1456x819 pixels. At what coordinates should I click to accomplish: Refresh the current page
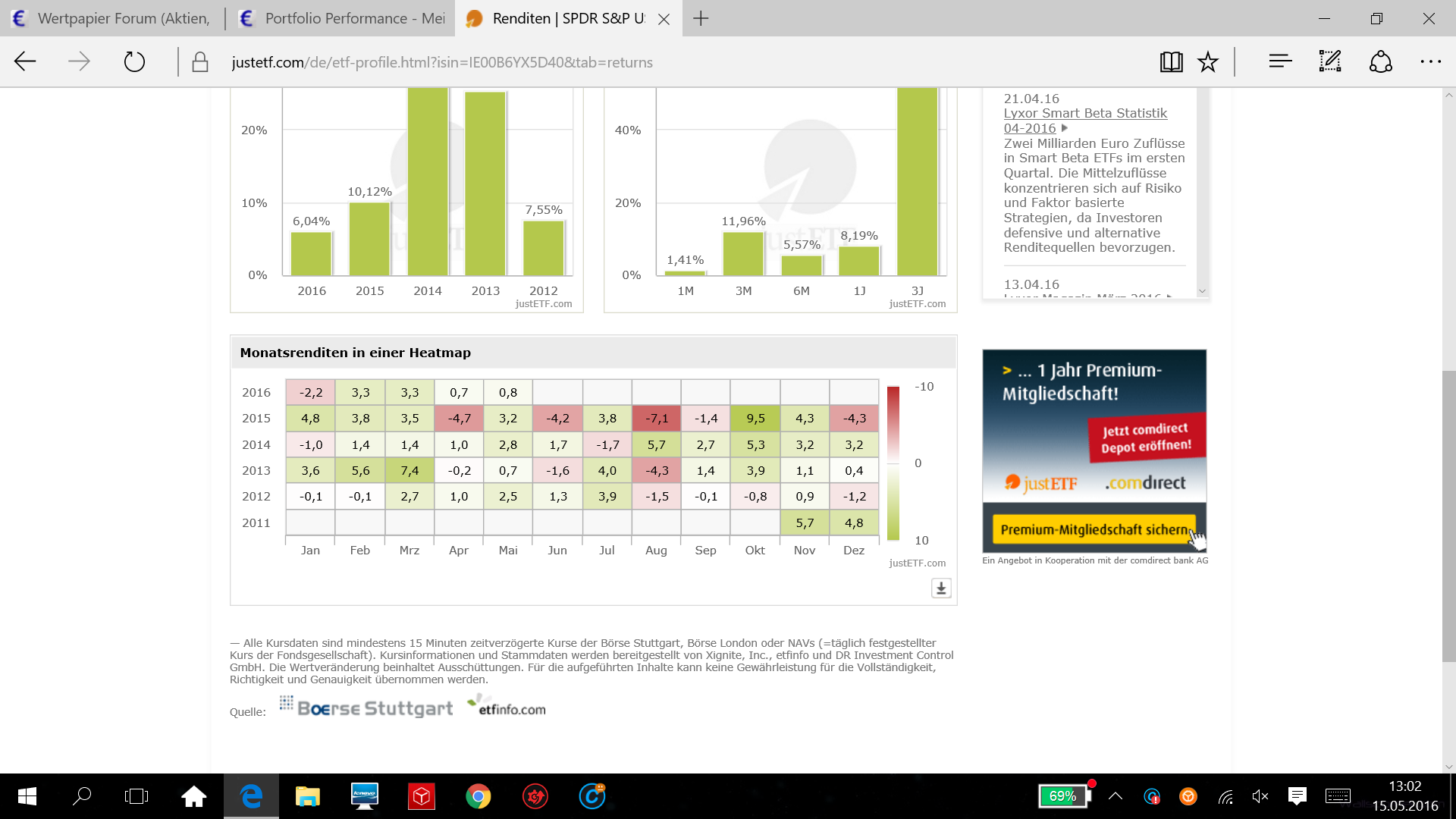point(134,62)
